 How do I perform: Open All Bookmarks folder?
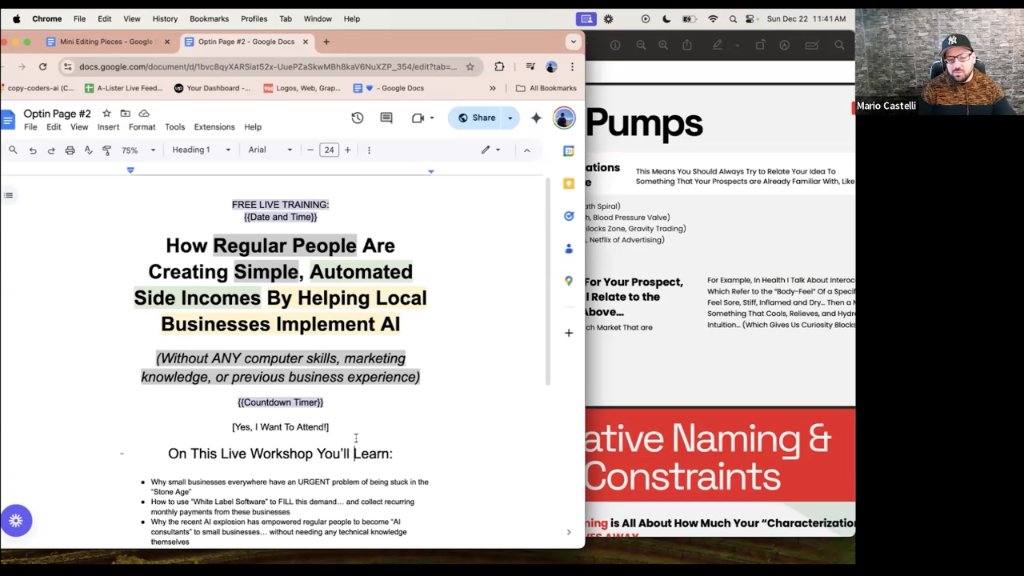pos(546,88)
